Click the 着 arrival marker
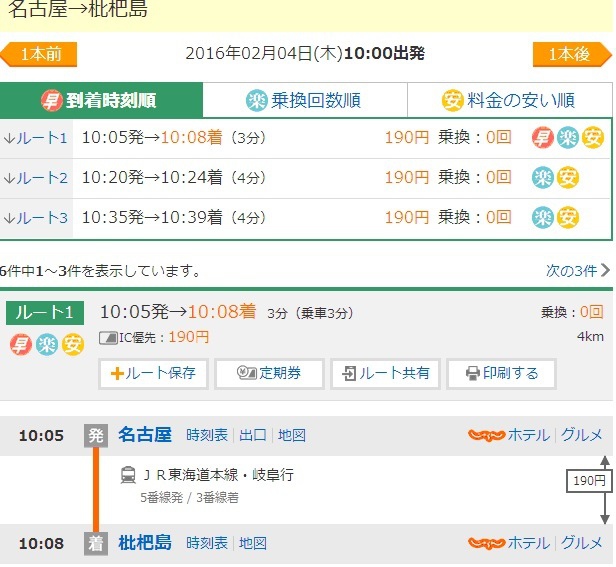This screenshot has height=567, width=616. tap(96, 544)
